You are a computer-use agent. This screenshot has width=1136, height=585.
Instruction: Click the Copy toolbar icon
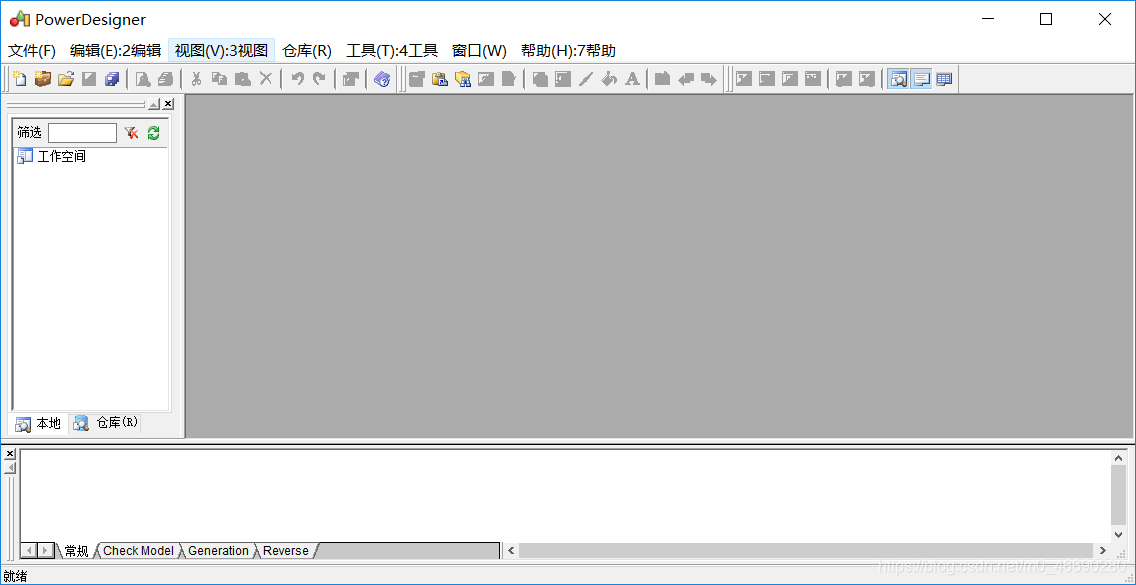[220, 79]
